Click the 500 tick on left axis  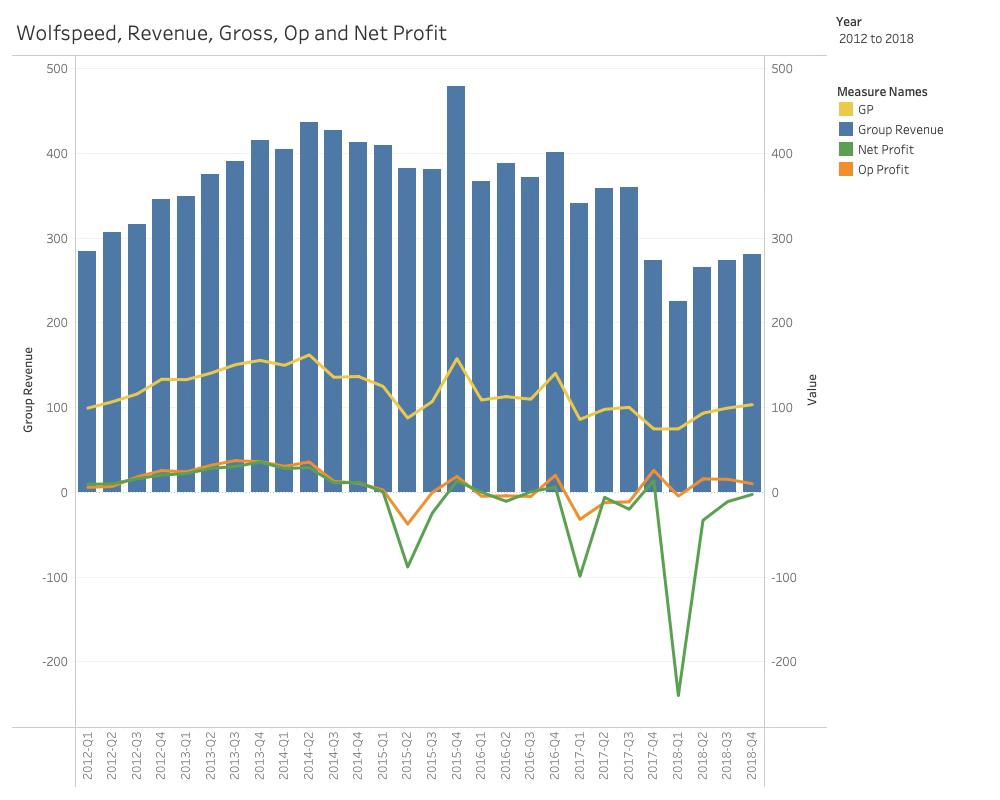click(x=57, y=68)
